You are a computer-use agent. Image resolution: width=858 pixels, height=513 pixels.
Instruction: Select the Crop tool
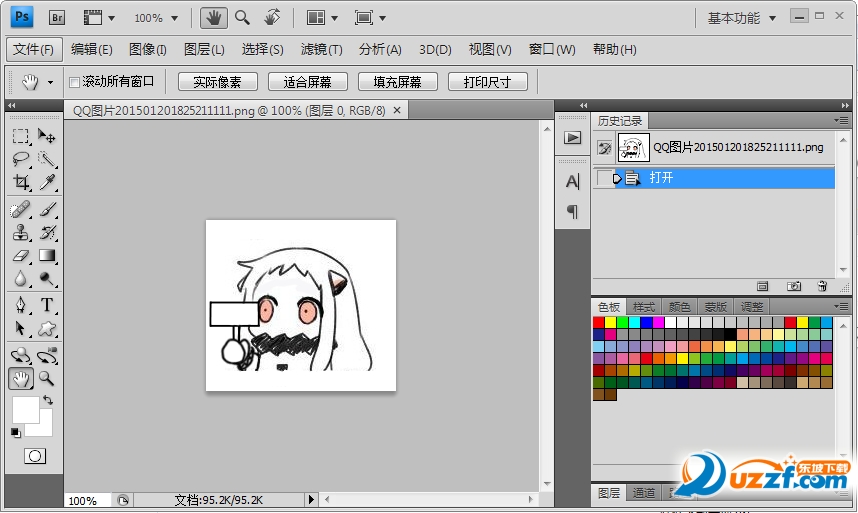[21, 183]
